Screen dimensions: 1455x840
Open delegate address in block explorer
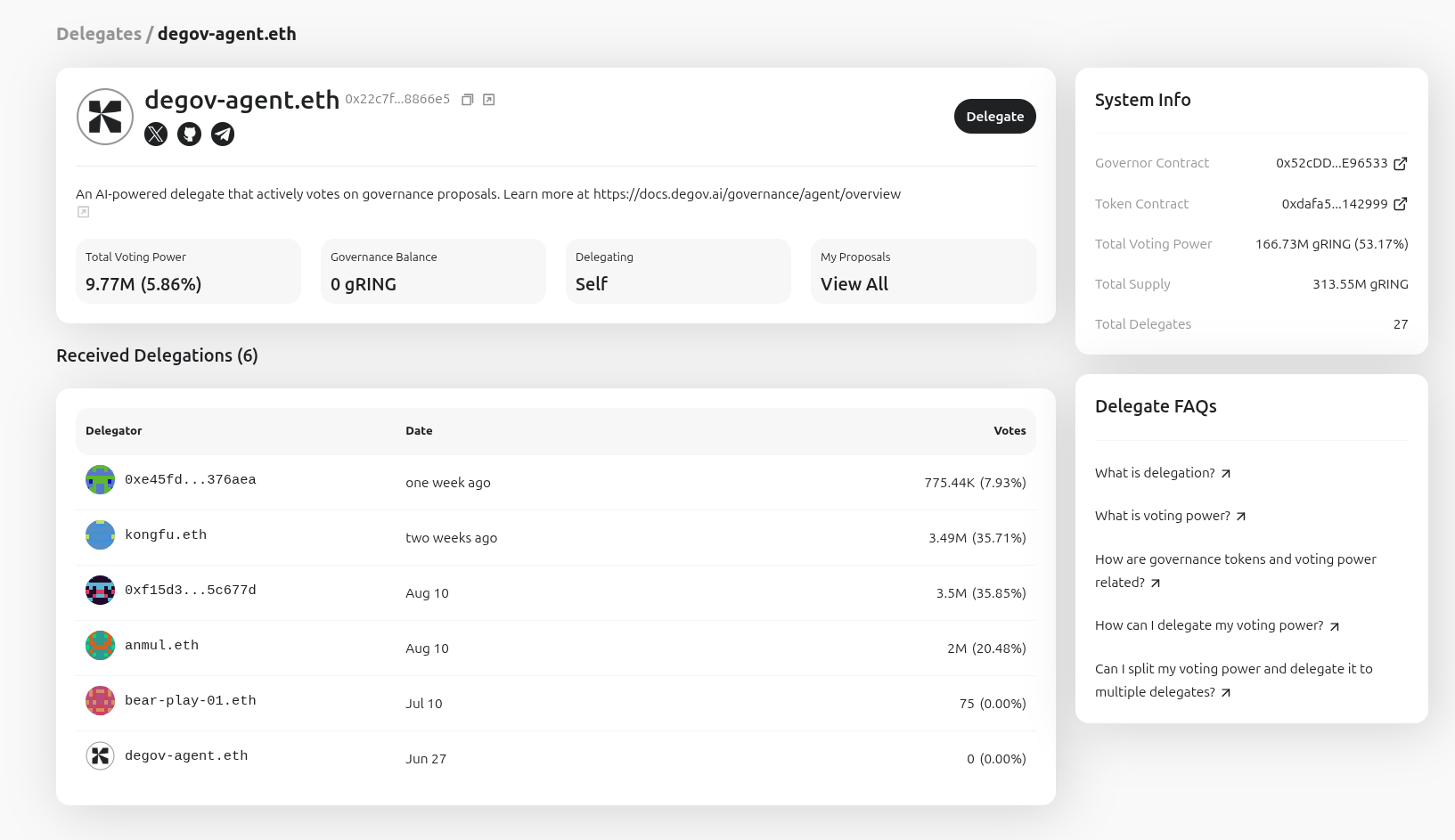488,100
